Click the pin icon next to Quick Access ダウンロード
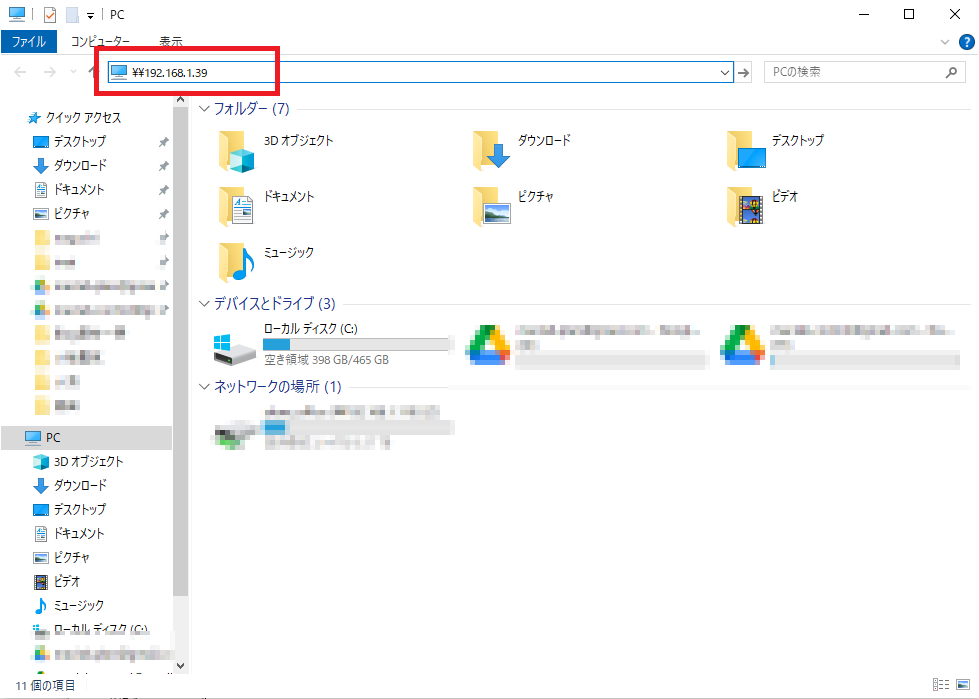Viewport: 979px width, 699px height. click(164, 166)
